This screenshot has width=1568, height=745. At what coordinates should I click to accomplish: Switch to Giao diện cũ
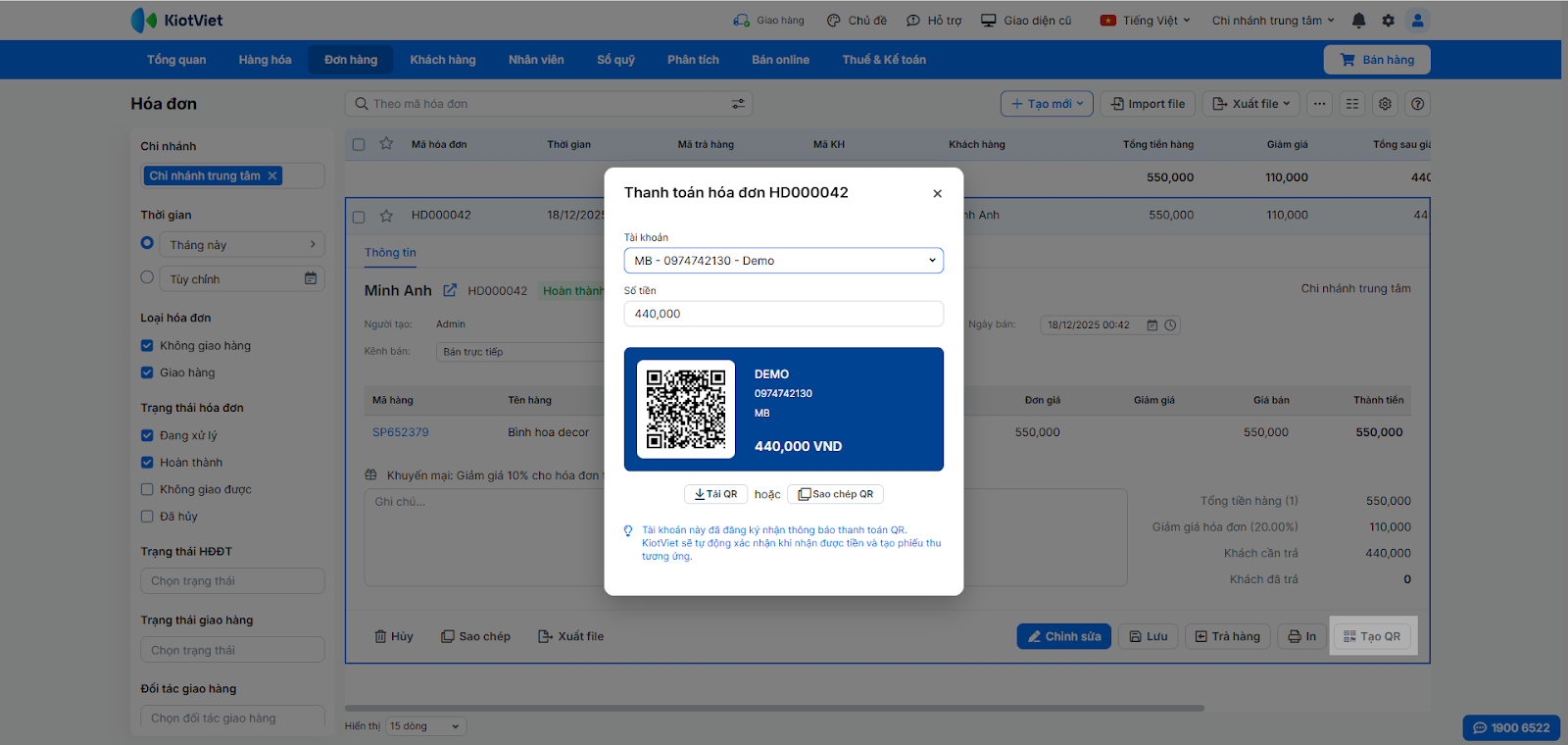[1026, 20]
